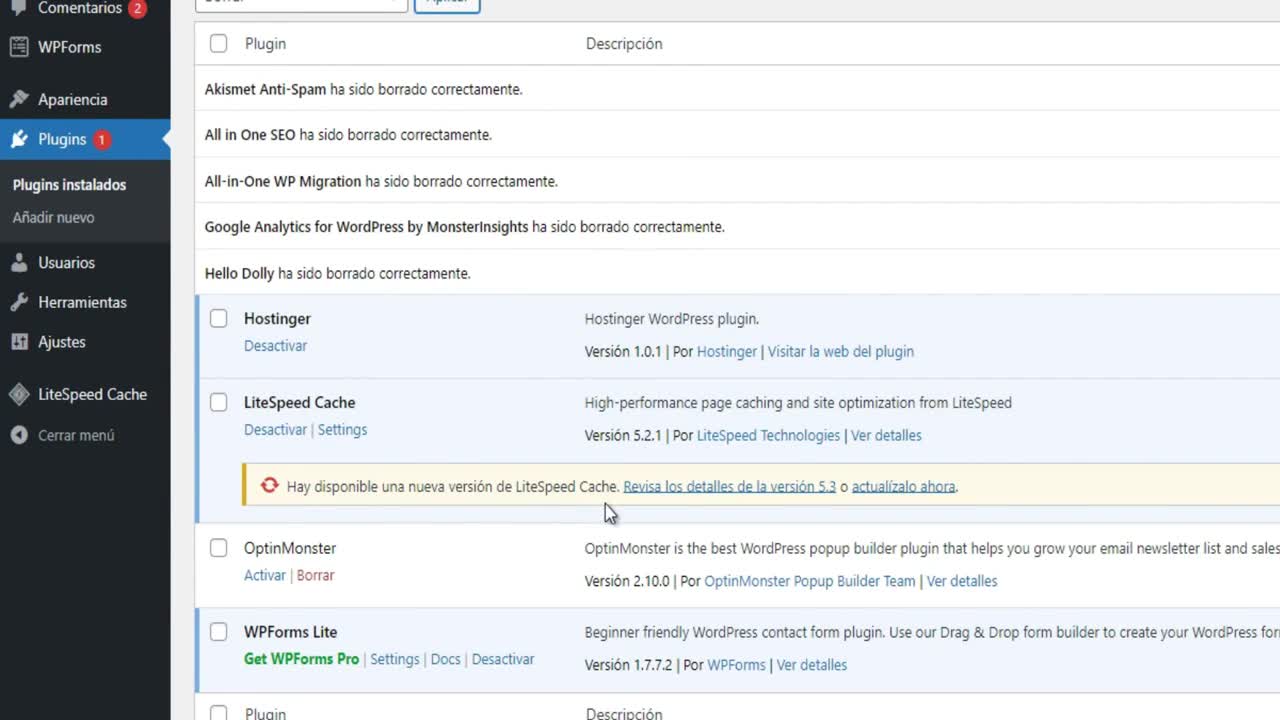Open WPForms Lite Settings link
The height and width of the screenshot is (720, 1280).
click(395, 660)
